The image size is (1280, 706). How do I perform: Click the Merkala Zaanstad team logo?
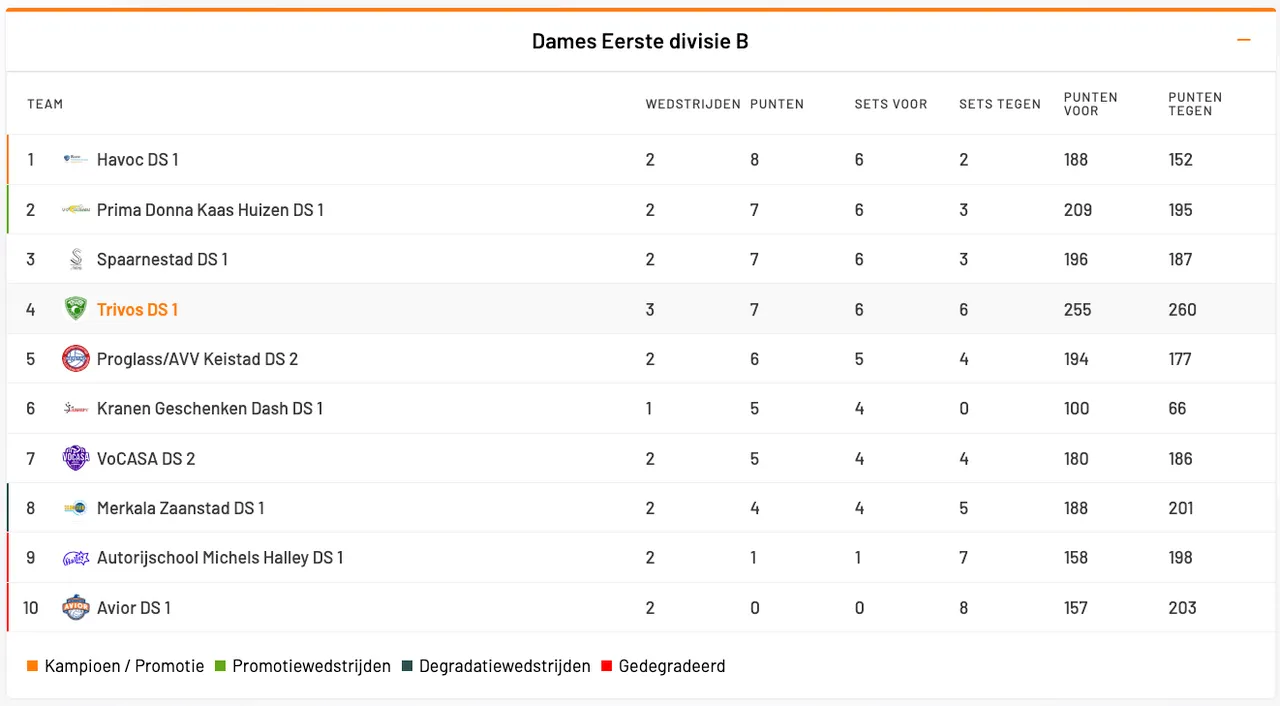pyautogui.click(x=76, y=508)
